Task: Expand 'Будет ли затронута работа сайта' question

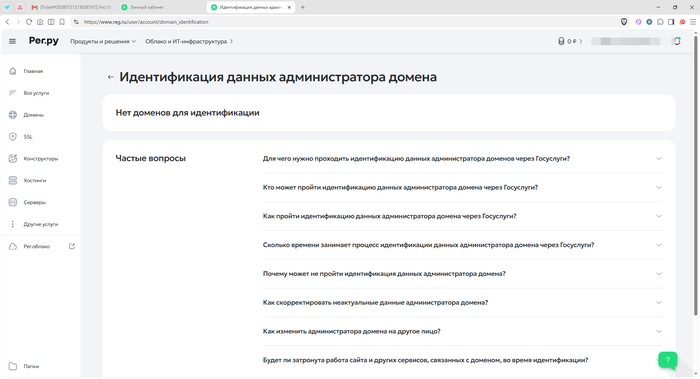Action: tap(462, 360)
